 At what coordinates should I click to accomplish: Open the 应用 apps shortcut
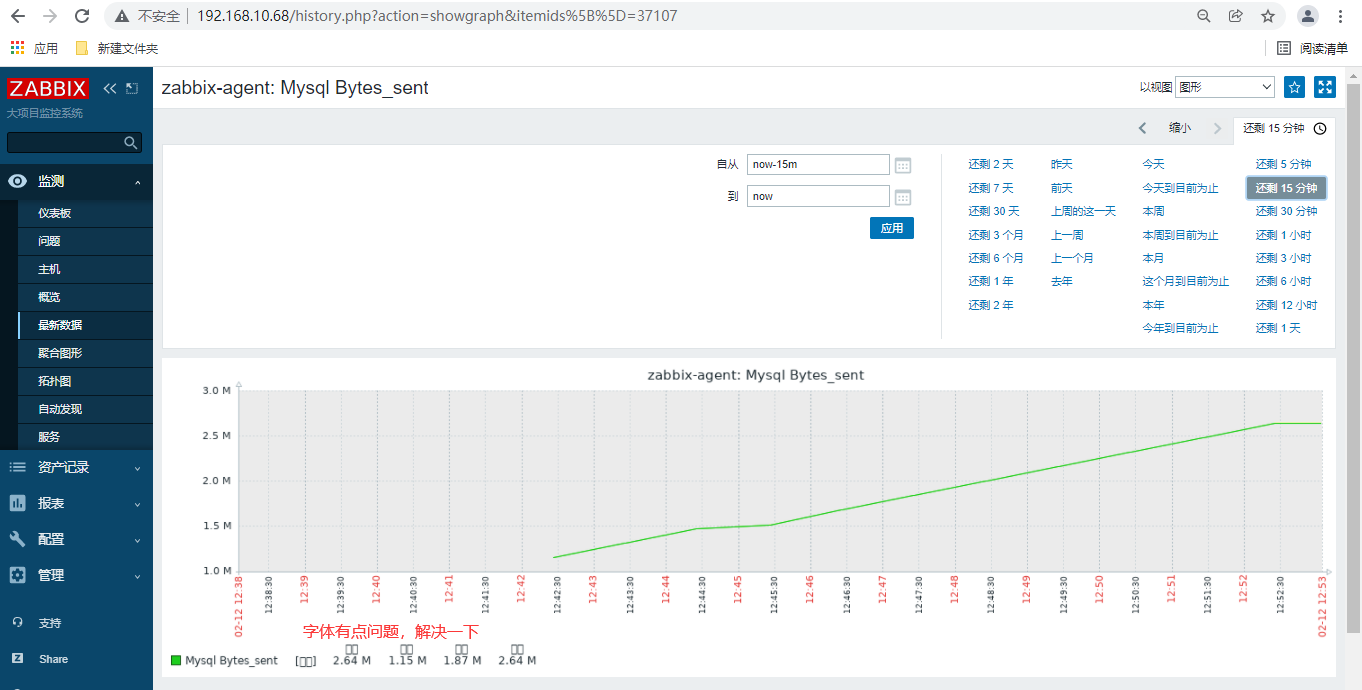point(34,48)
